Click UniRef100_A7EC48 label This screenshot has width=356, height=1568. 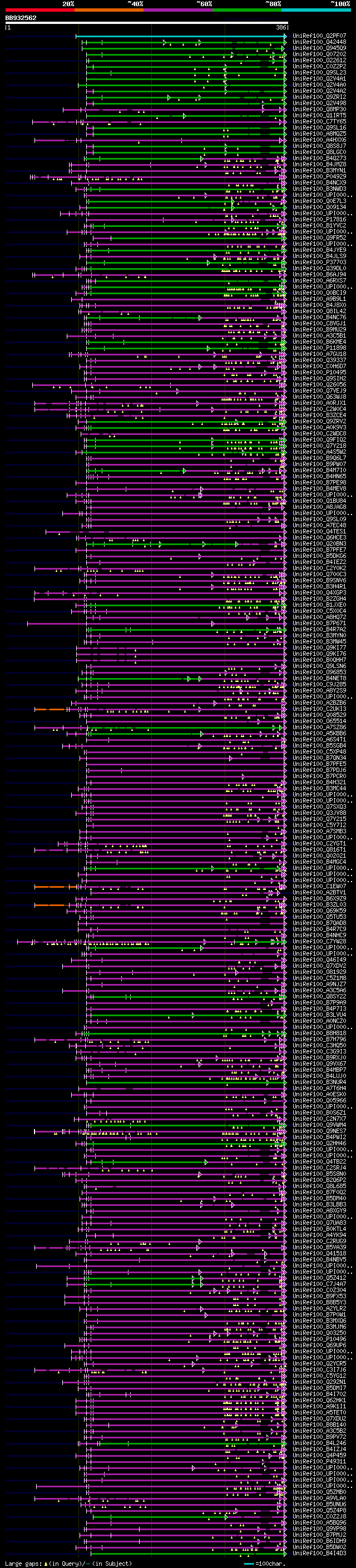[x=319, y=525]
